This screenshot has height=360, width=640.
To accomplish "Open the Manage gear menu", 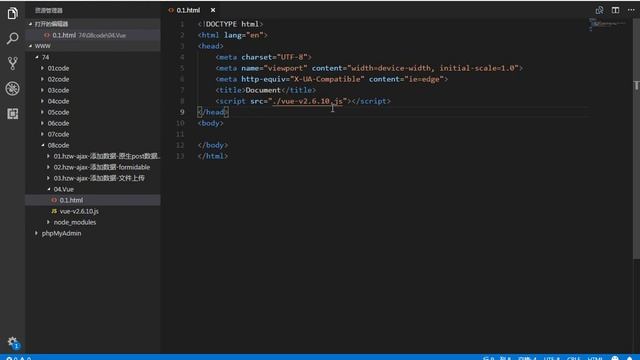I will (13, 343).
